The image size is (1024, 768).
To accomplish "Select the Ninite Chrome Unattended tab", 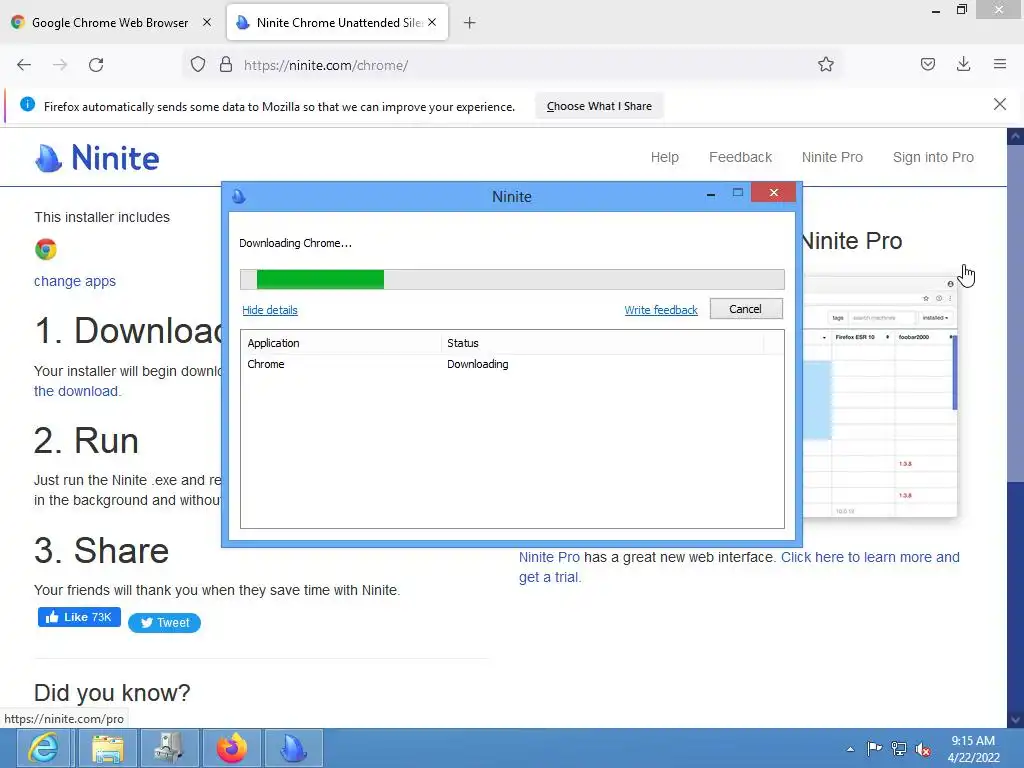I will click(338, 22).
